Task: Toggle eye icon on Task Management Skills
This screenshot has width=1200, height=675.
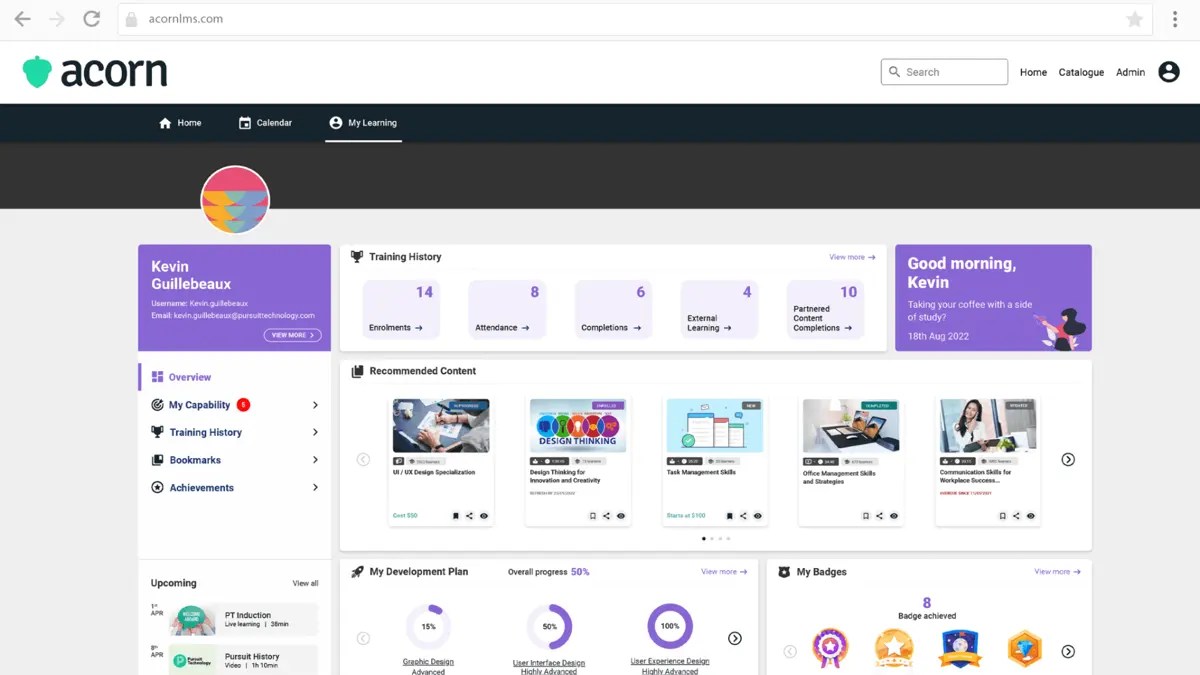Action: point(758,516)
